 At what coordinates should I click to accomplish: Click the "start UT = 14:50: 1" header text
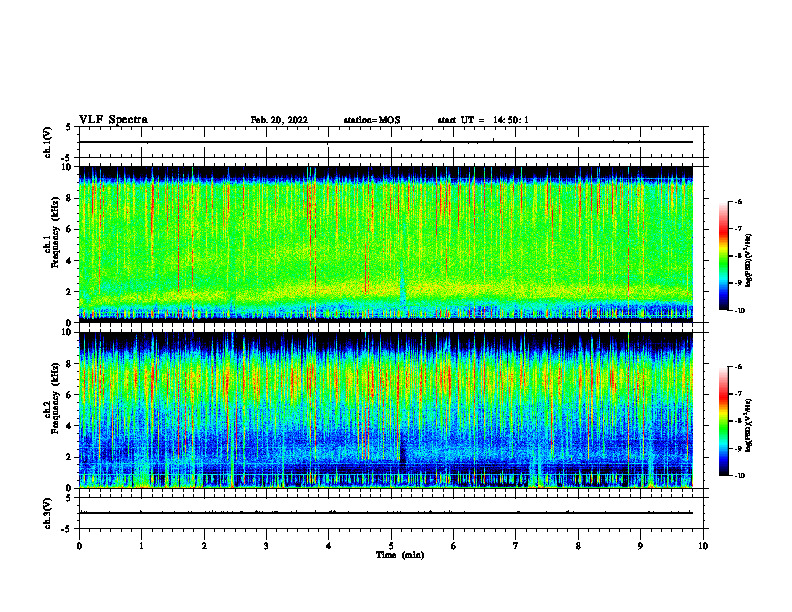pos(483,120)
